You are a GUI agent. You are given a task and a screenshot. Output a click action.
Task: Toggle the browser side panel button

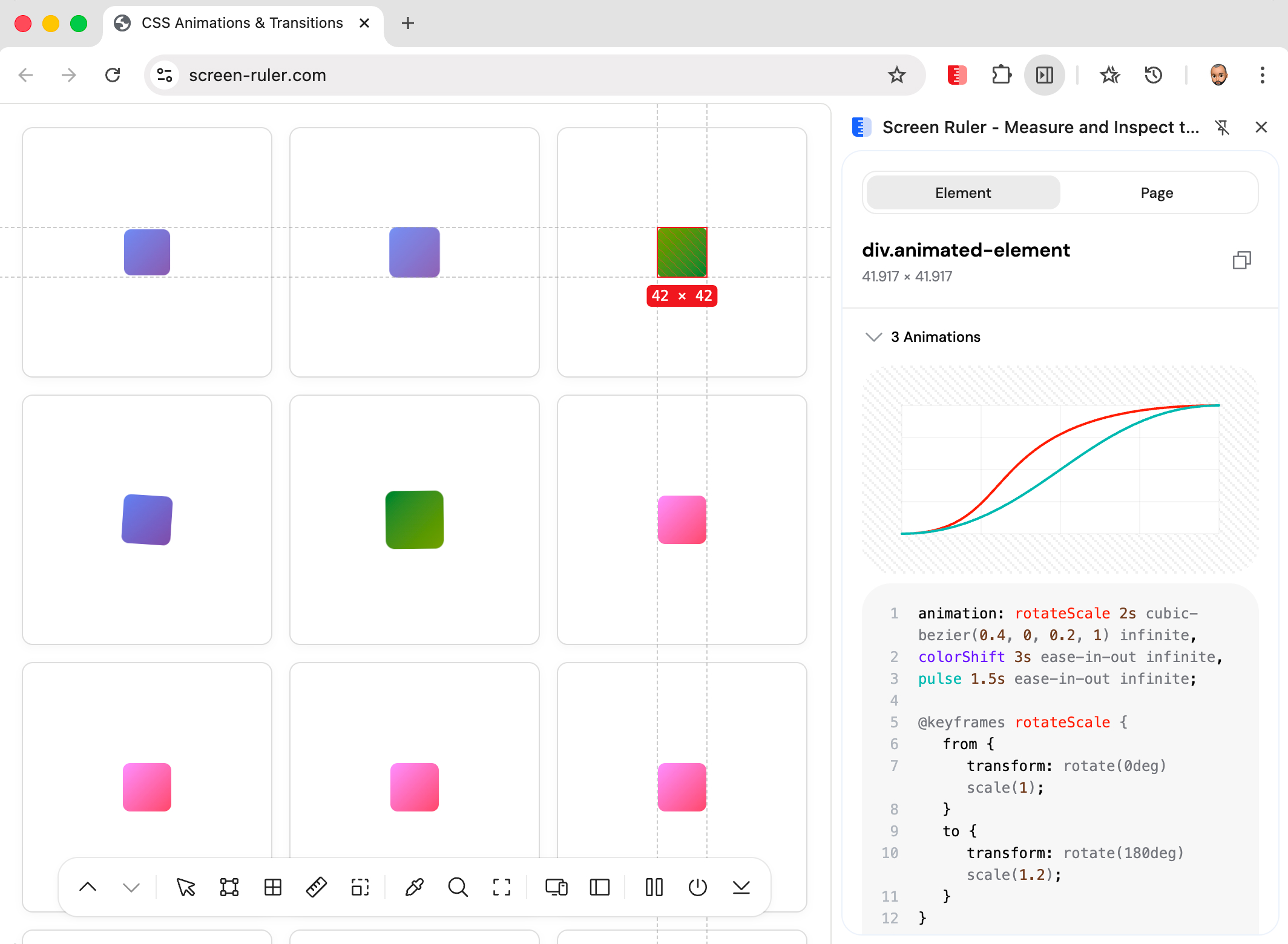coord(1045,75)
